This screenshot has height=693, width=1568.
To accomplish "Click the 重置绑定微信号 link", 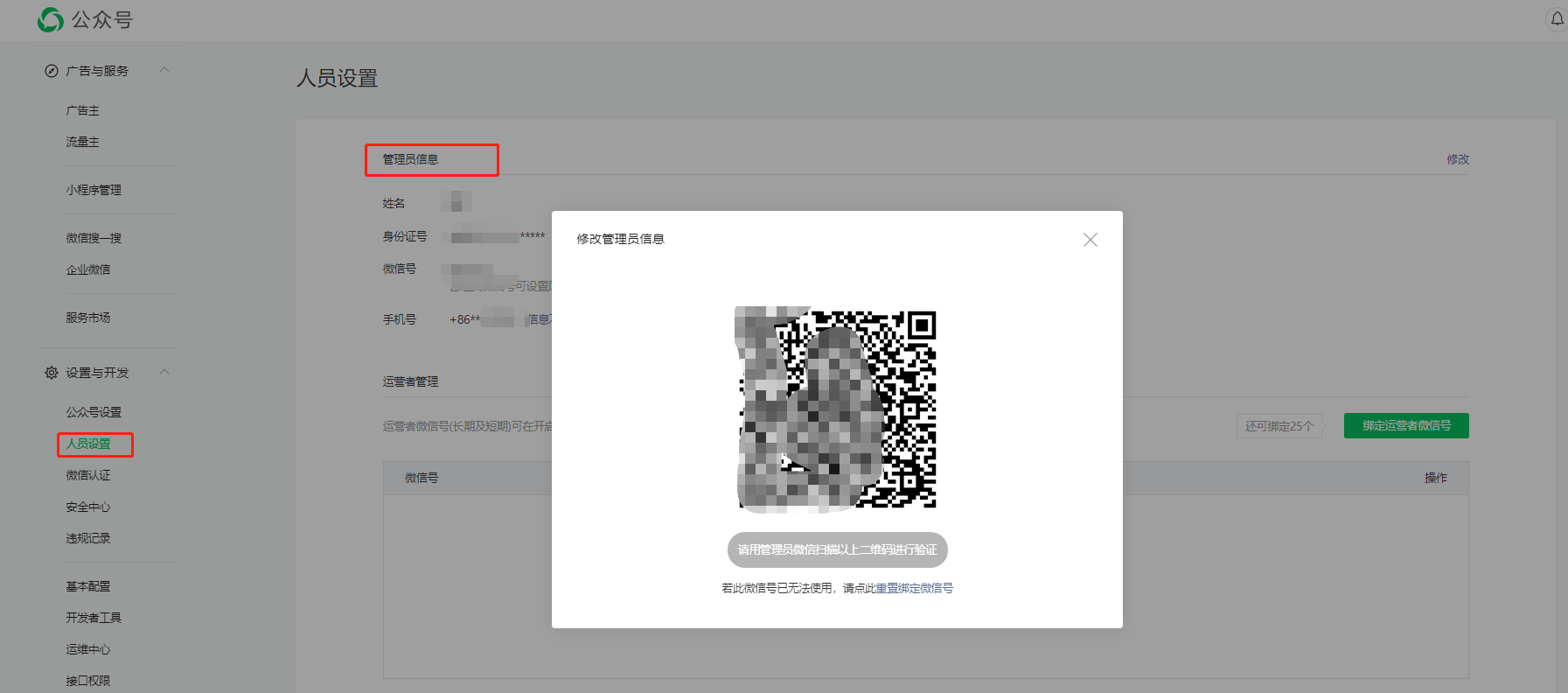I will pos(915,588).
